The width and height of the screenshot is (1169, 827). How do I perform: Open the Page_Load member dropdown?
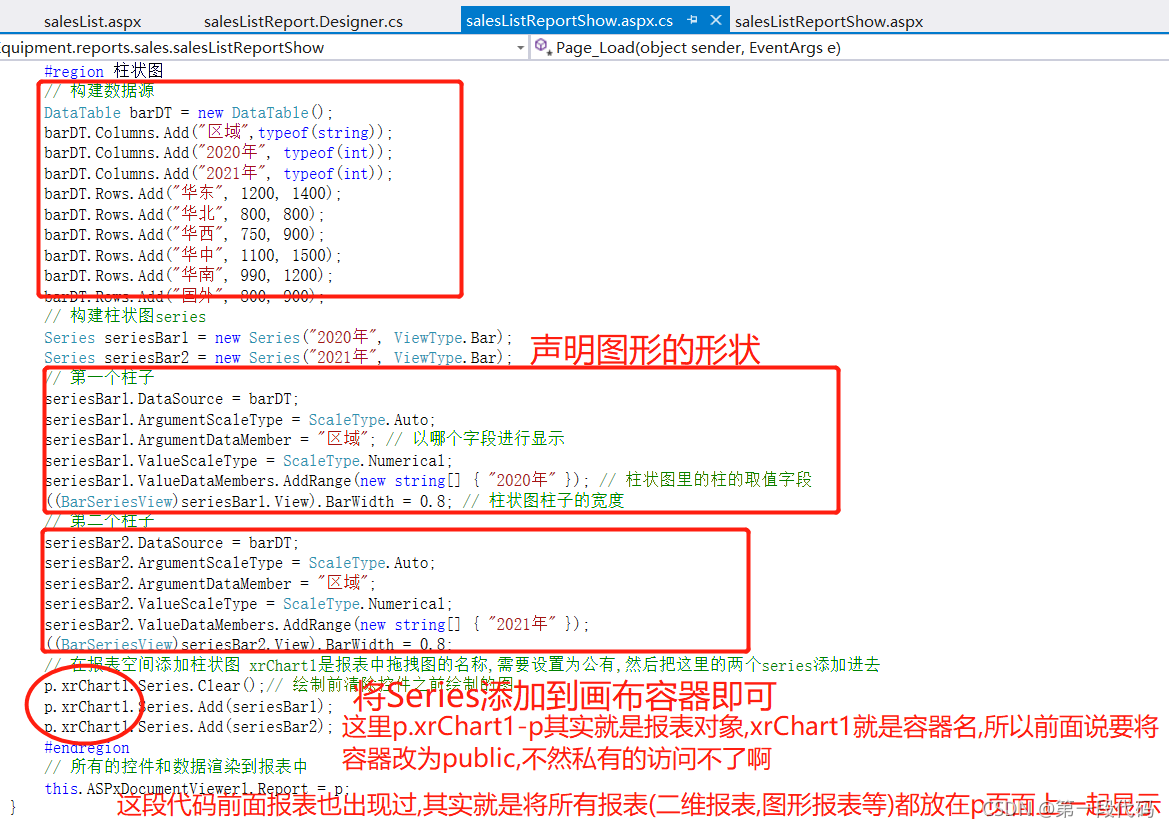(x=698, y=47)
